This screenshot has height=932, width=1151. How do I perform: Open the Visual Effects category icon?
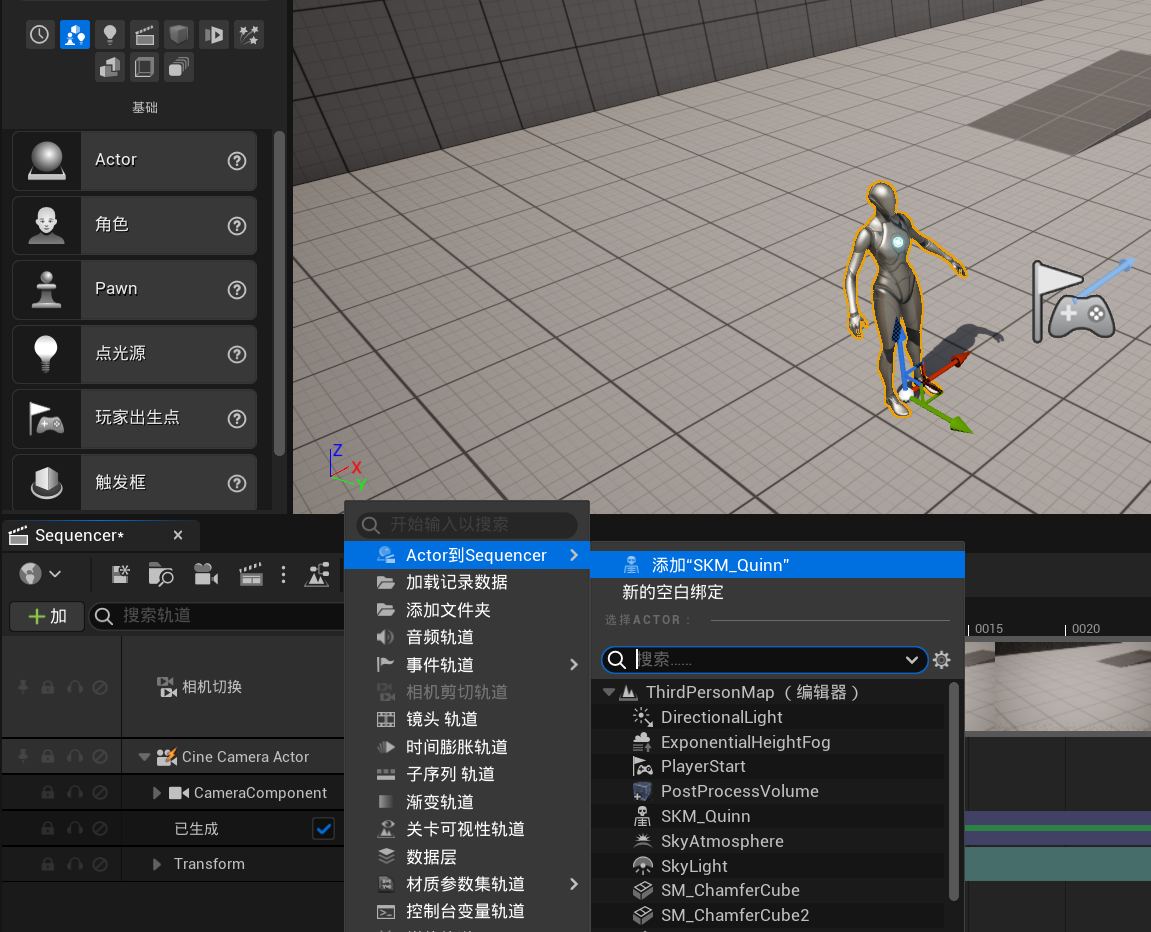click(248, 35)
